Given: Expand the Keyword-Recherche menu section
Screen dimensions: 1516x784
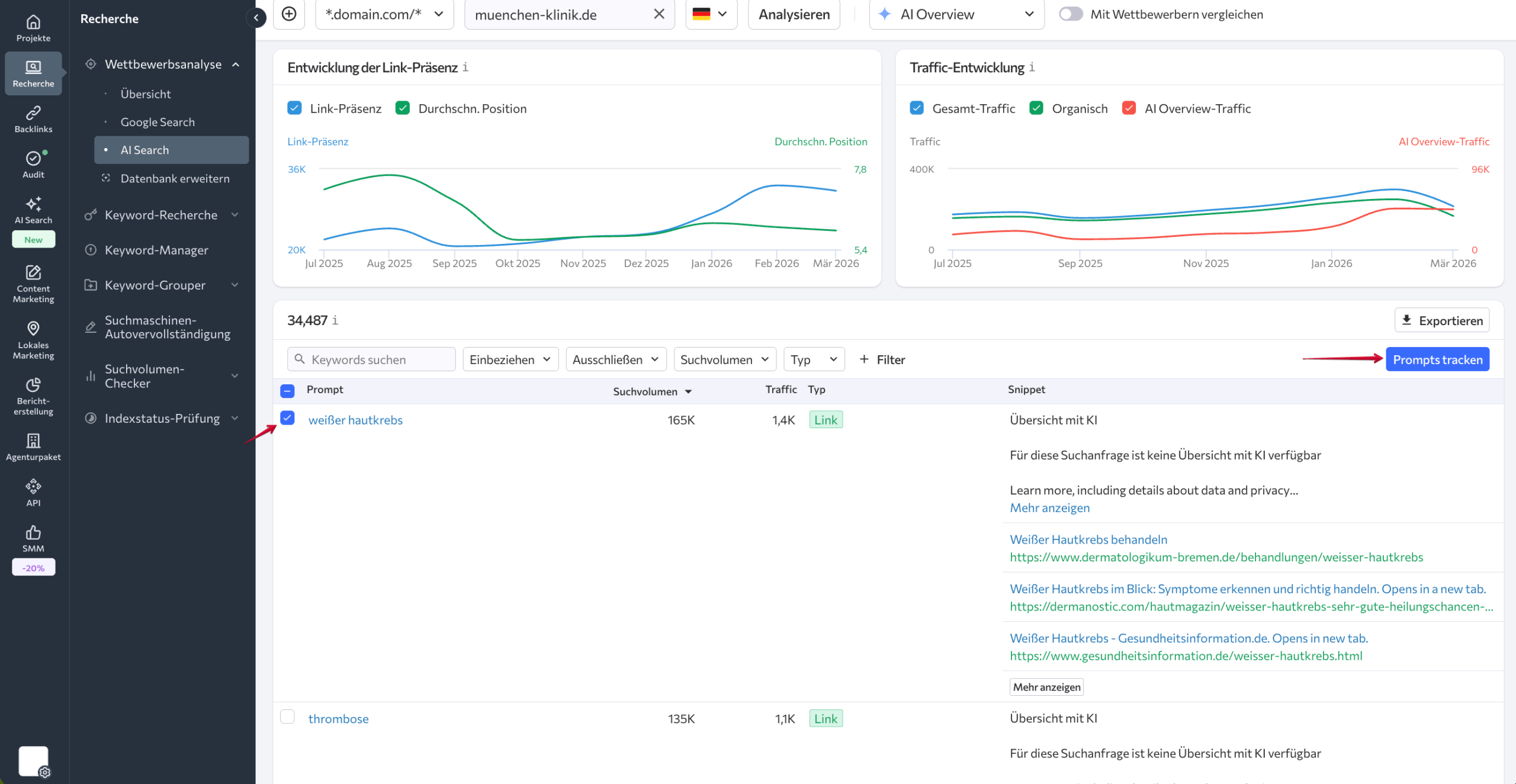Looking at the screenshot, I should coord(161,215).
